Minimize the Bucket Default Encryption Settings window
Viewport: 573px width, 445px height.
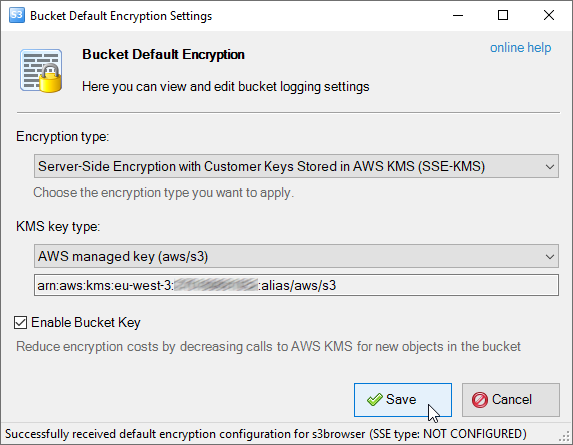(458, 15)
